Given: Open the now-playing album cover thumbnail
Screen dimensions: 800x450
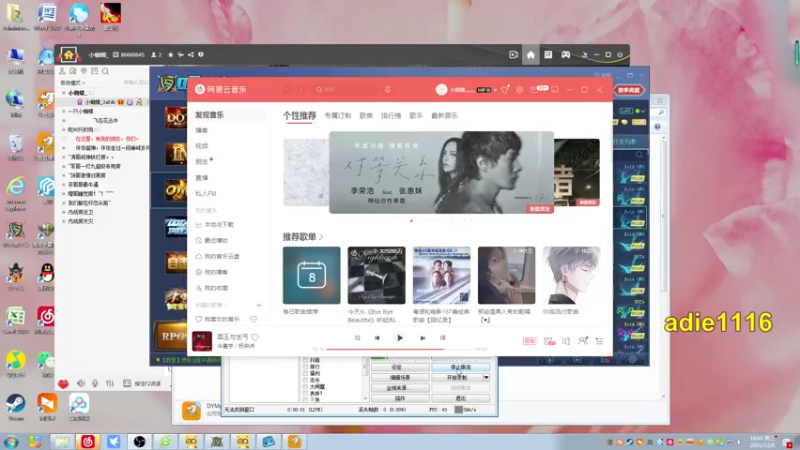Looking at the screenshot, I should tap(202, 341).
